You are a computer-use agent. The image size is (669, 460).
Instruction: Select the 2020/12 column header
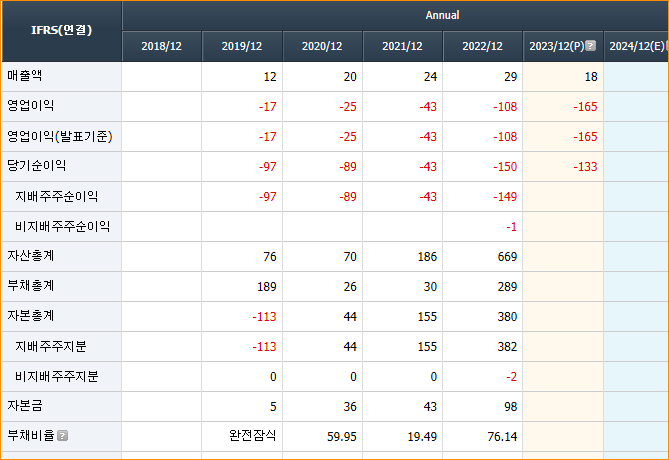click(x=322, y=46)
